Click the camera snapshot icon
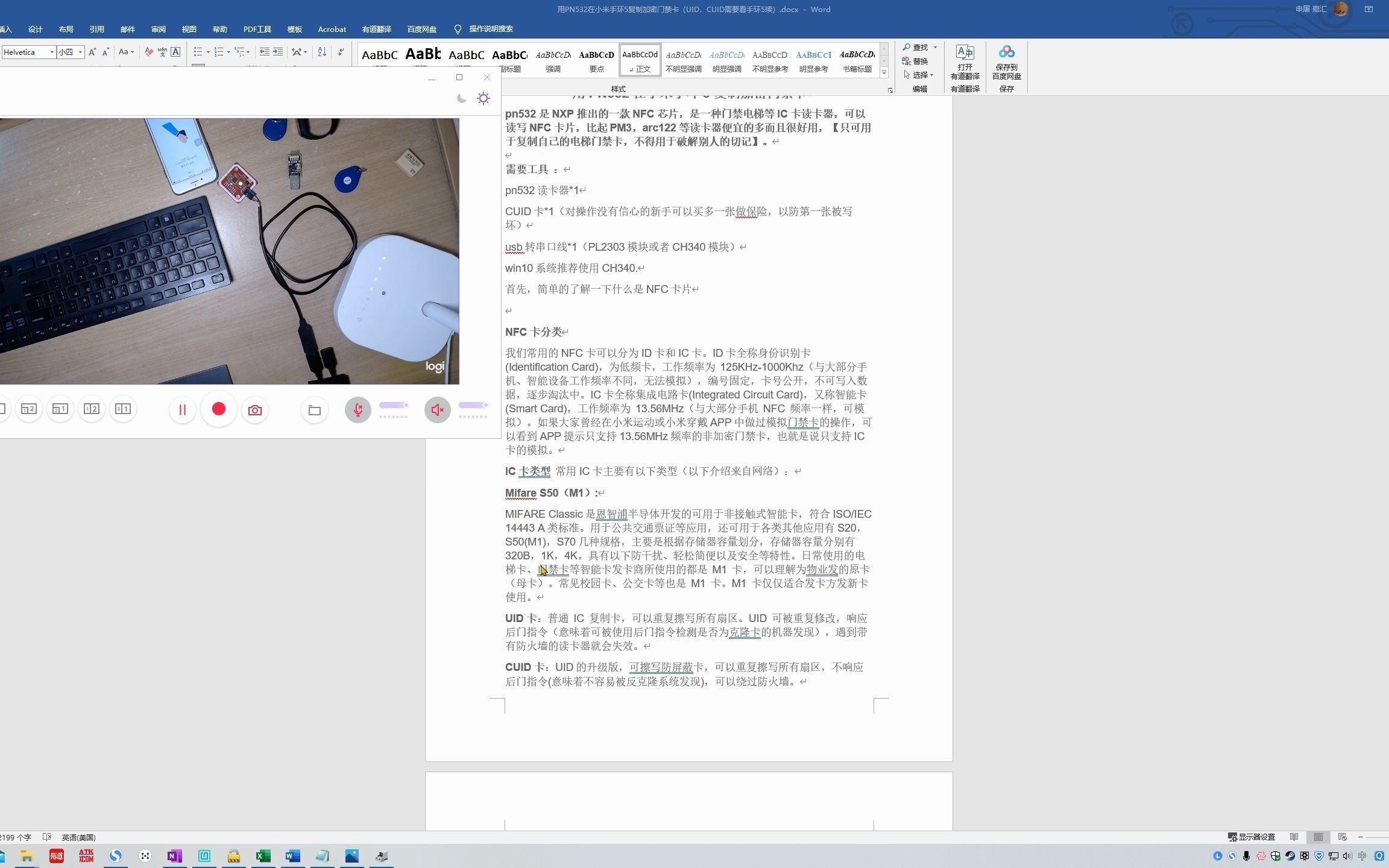 255,410
